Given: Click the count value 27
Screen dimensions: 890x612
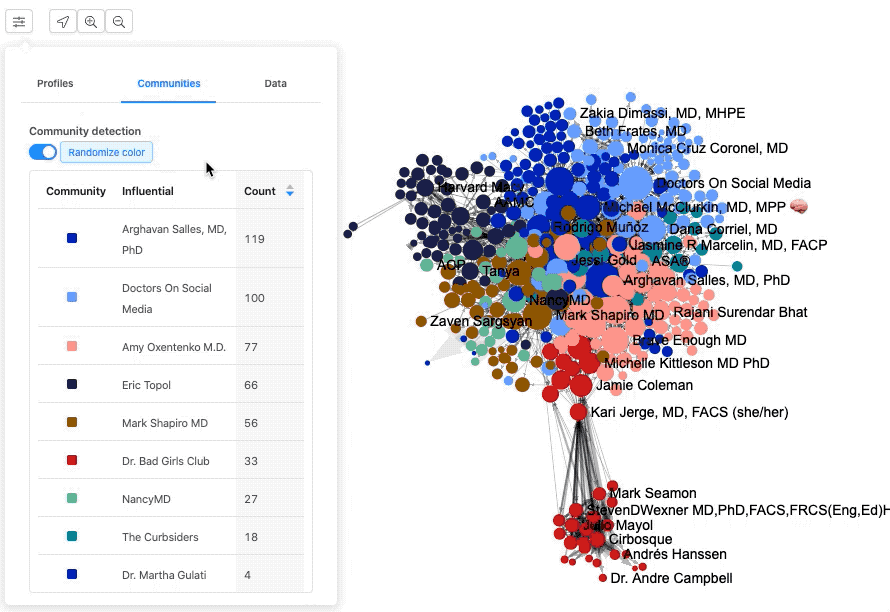Looking at the screenshot, I should coord(251,499).
